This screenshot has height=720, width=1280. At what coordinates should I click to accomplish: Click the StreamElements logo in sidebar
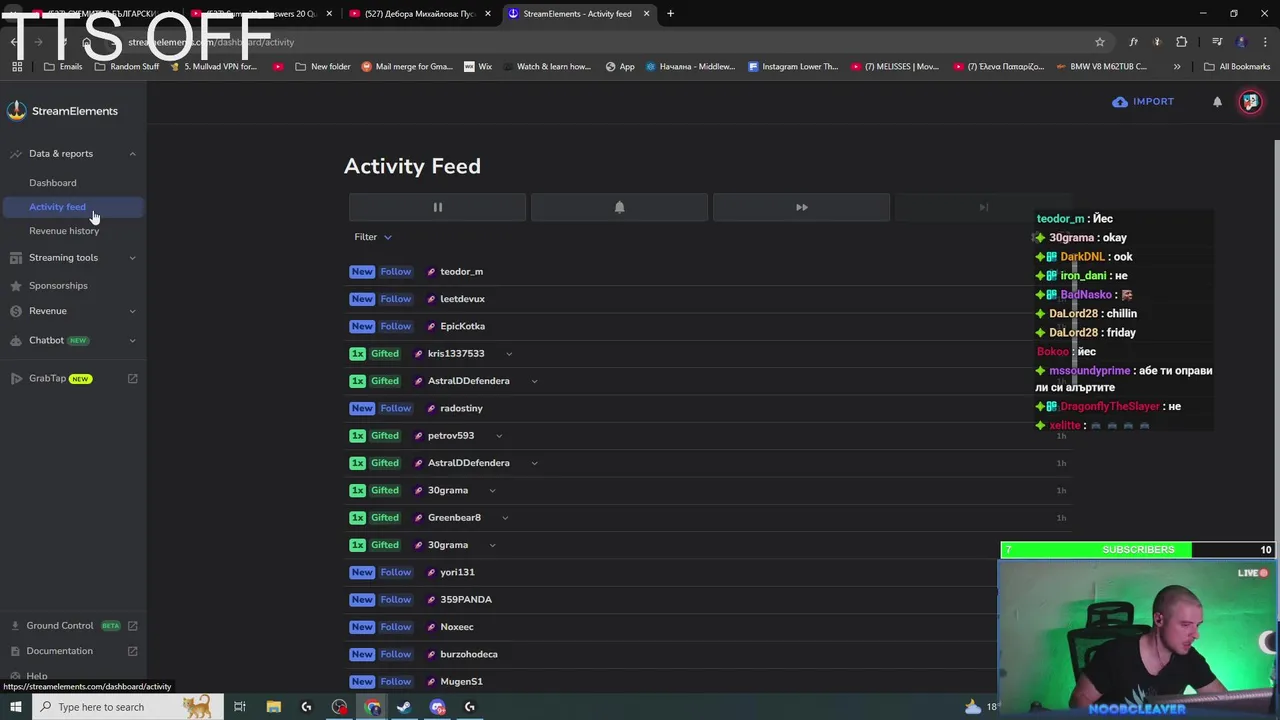point(62,111)
